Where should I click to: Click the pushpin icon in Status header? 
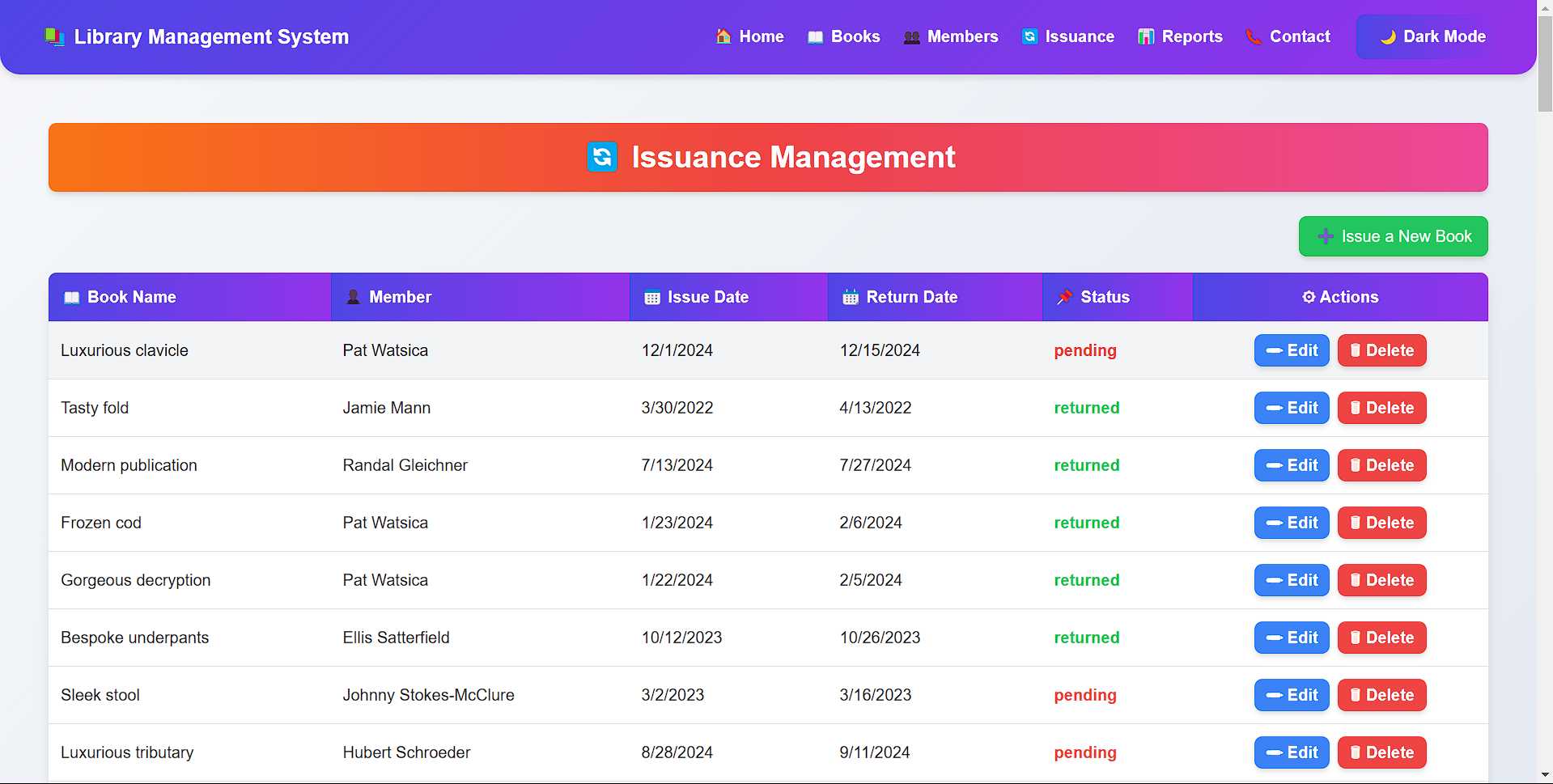1065,297
